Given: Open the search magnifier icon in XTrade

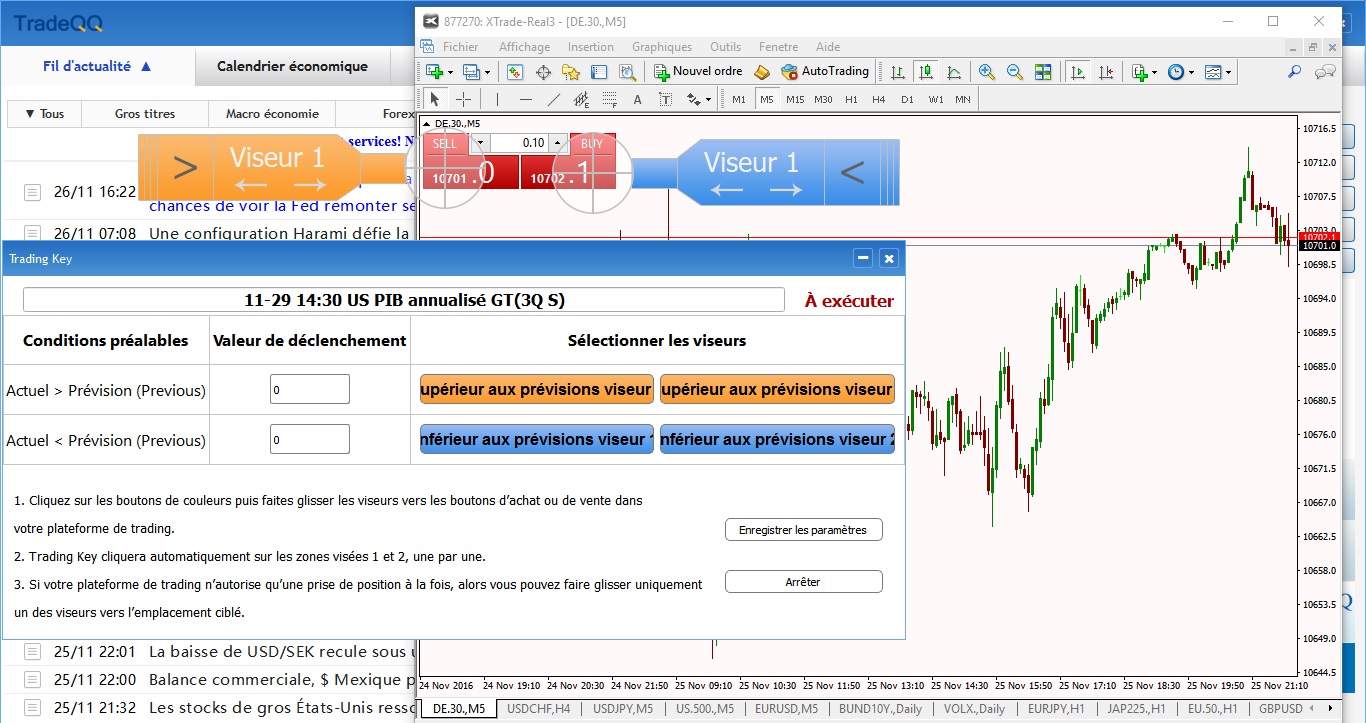Looking at the screenshot, I should tap(1294, 72).
